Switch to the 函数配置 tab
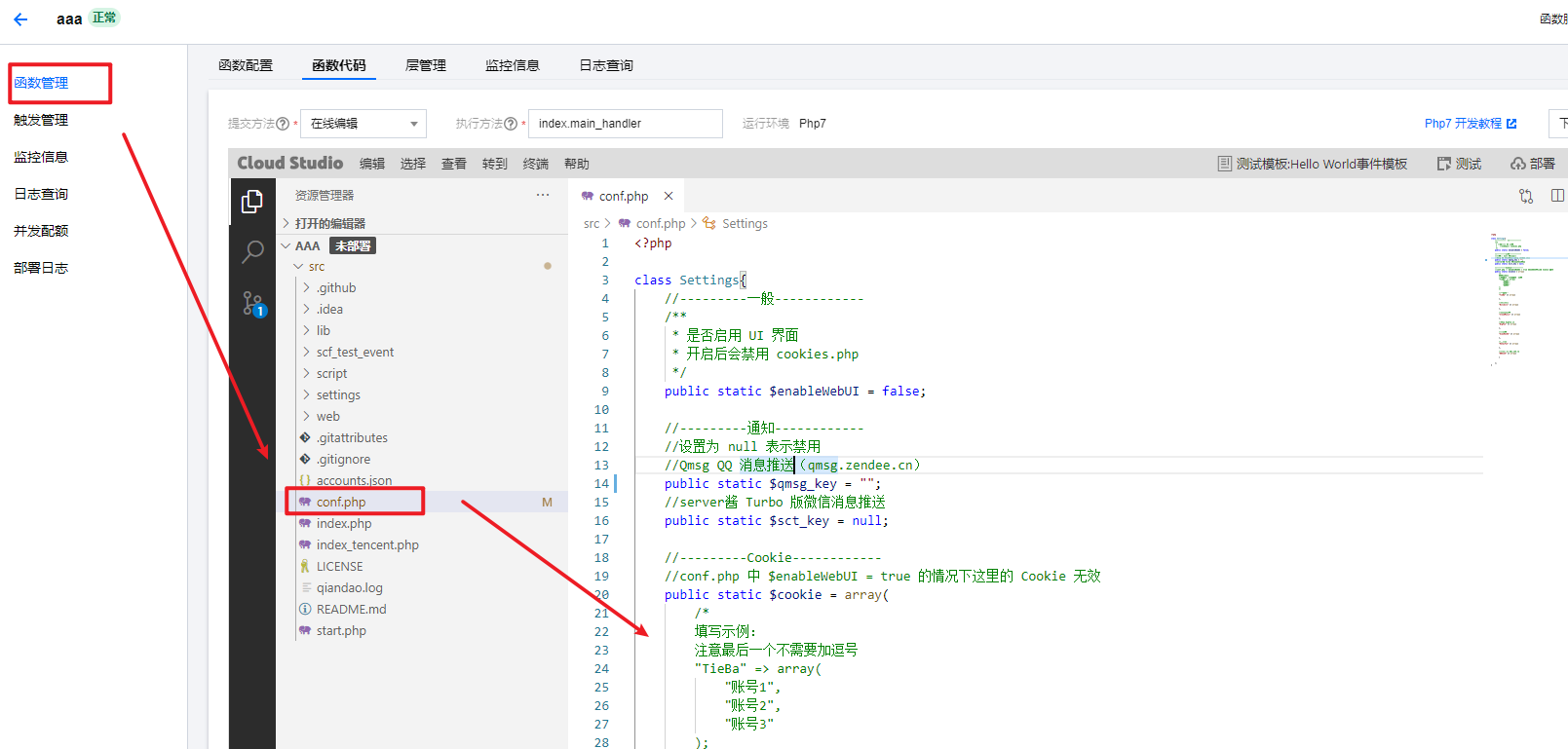Screen dimensions: 1568x749 (x=246, y=65)
